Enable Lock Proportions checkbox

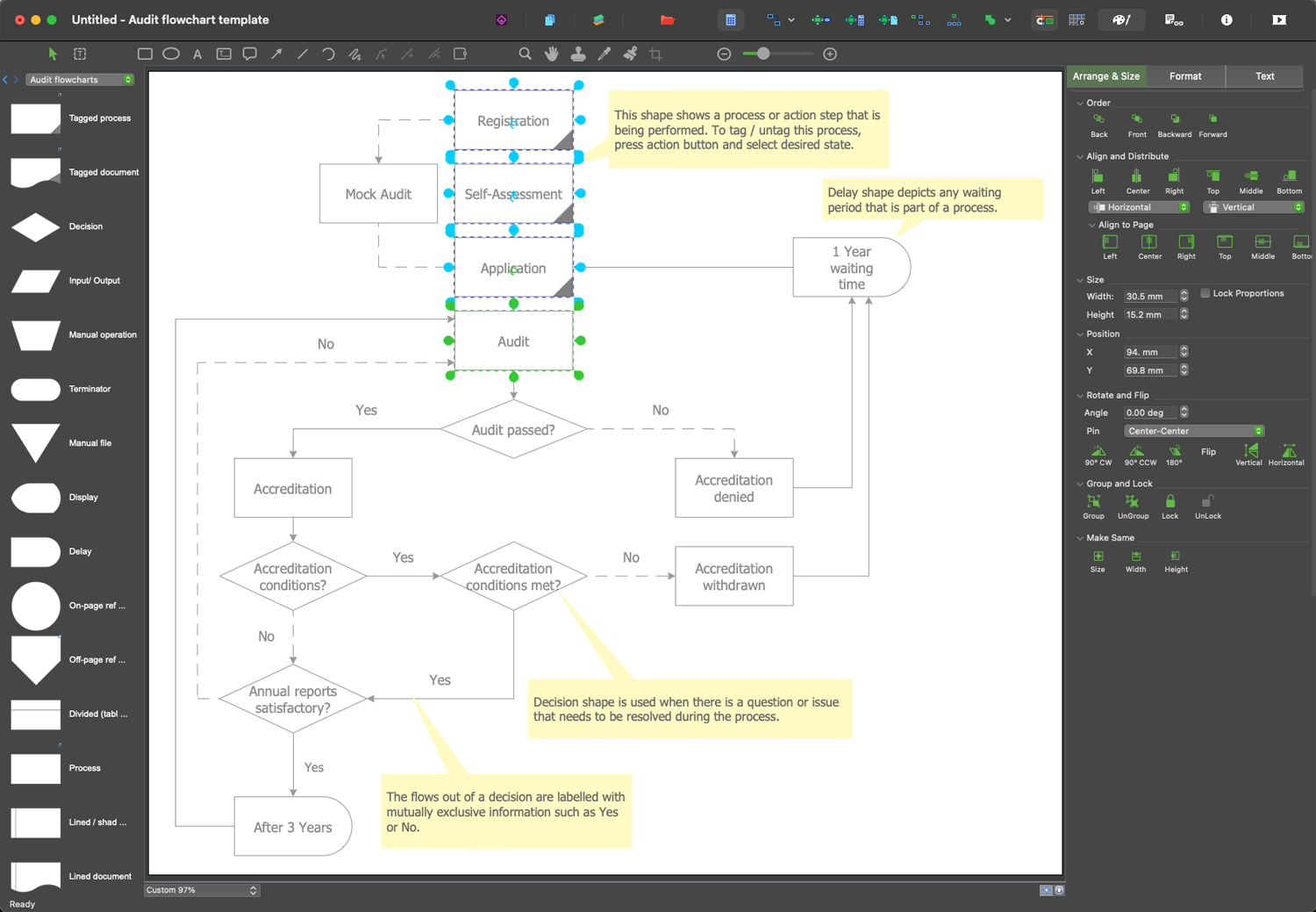click(x=1205, y=293)
